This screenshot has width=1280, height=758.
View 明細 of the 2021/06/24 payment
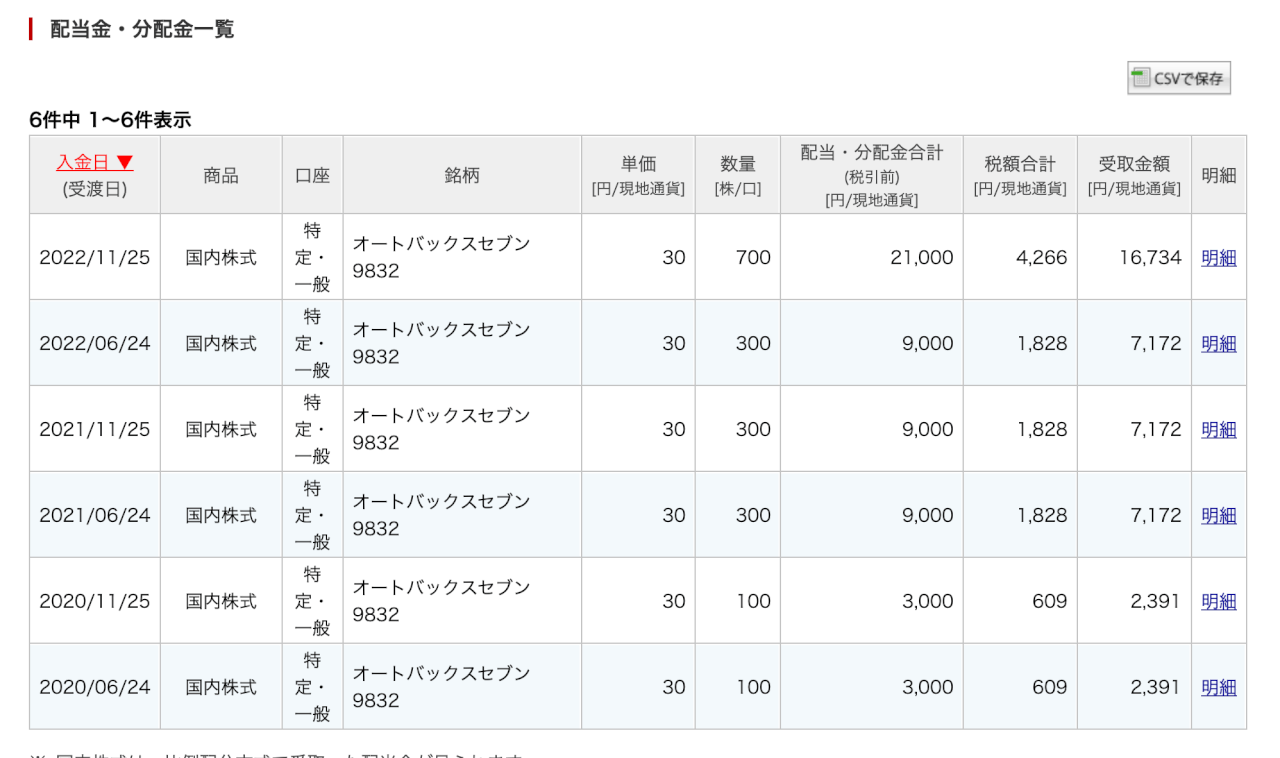click(1218, 516)
